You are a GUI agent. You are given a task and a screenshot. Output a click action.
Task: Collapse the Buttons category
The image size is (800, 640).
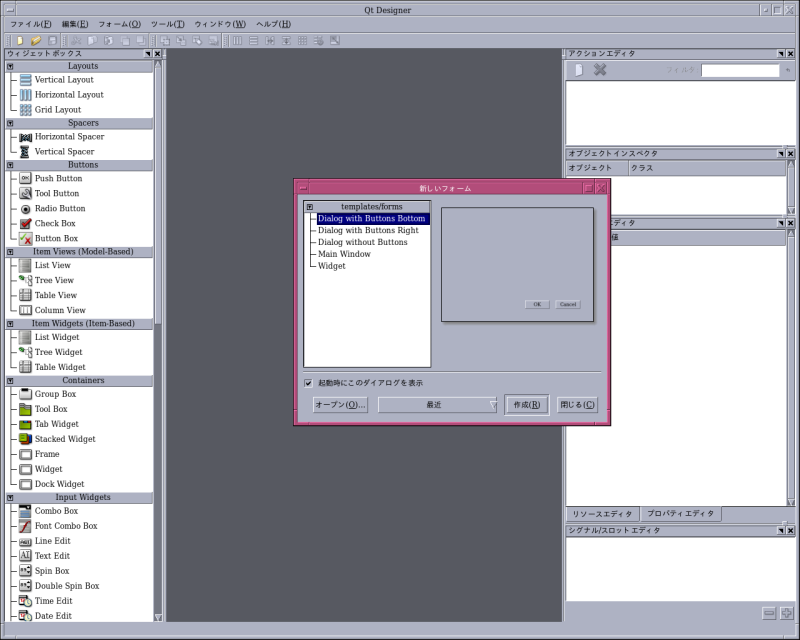coord(10,165)
